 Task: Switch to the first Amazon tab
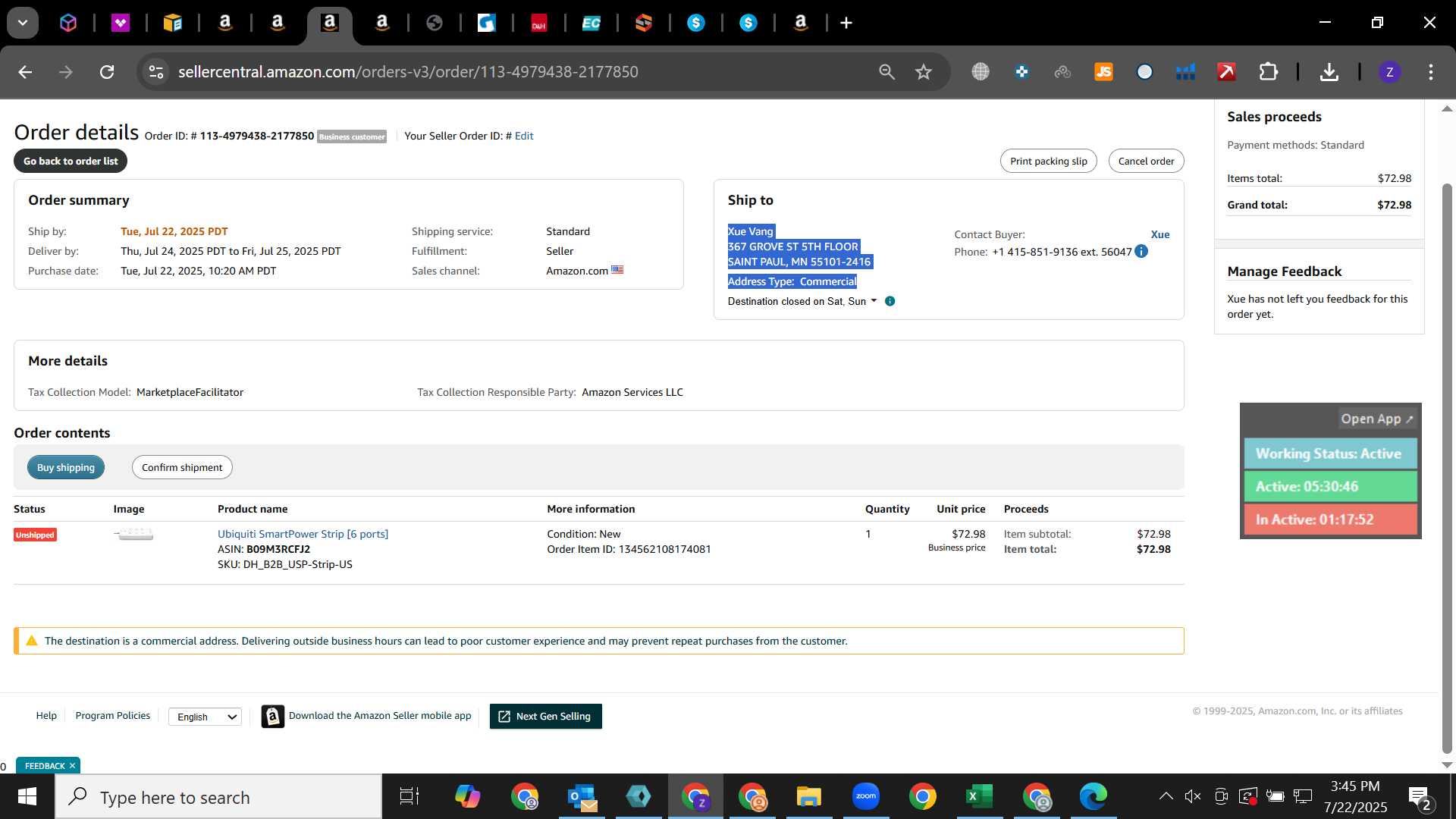point(225,24)
